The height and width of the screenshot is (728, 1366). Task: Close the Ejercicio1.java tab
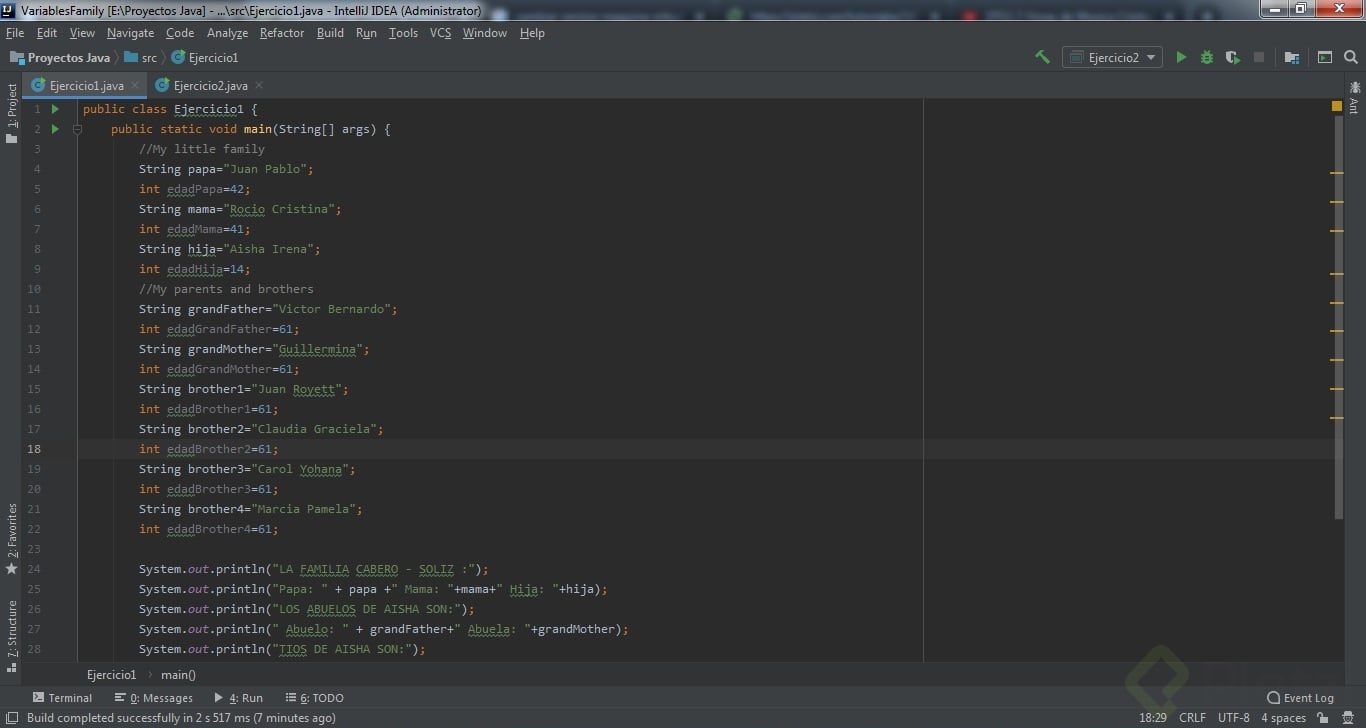click(x=135, y=86)
